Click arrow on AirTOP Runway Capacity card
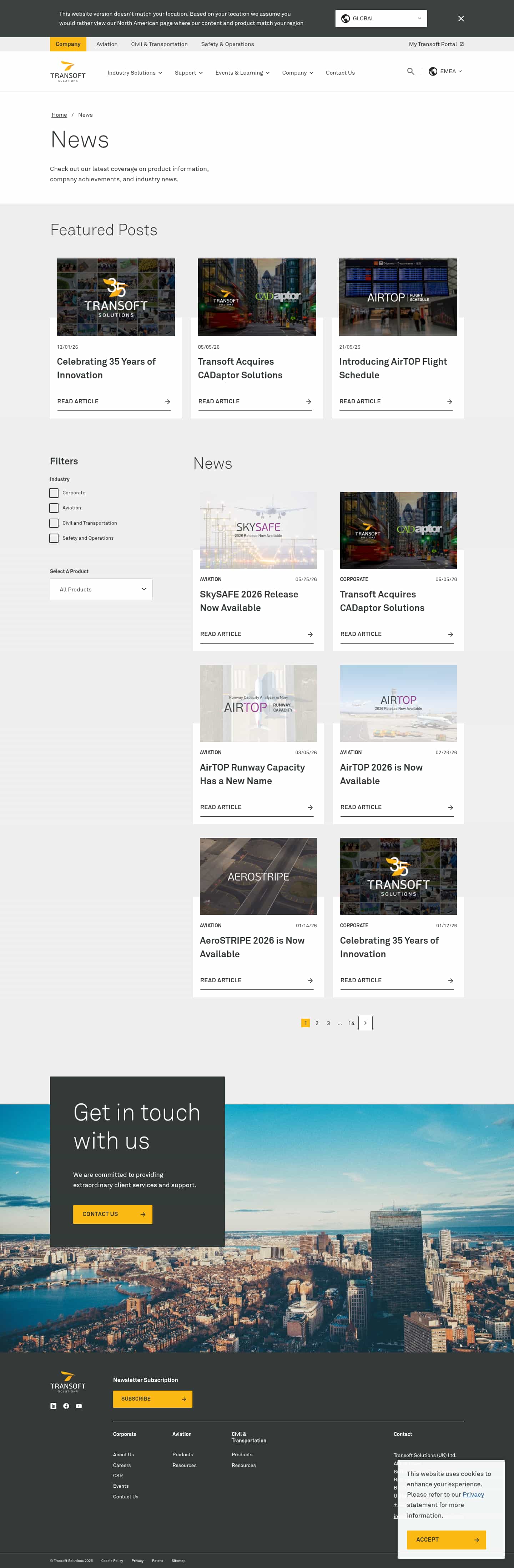This screenshot has width=514, height=1568. (311, 808)
